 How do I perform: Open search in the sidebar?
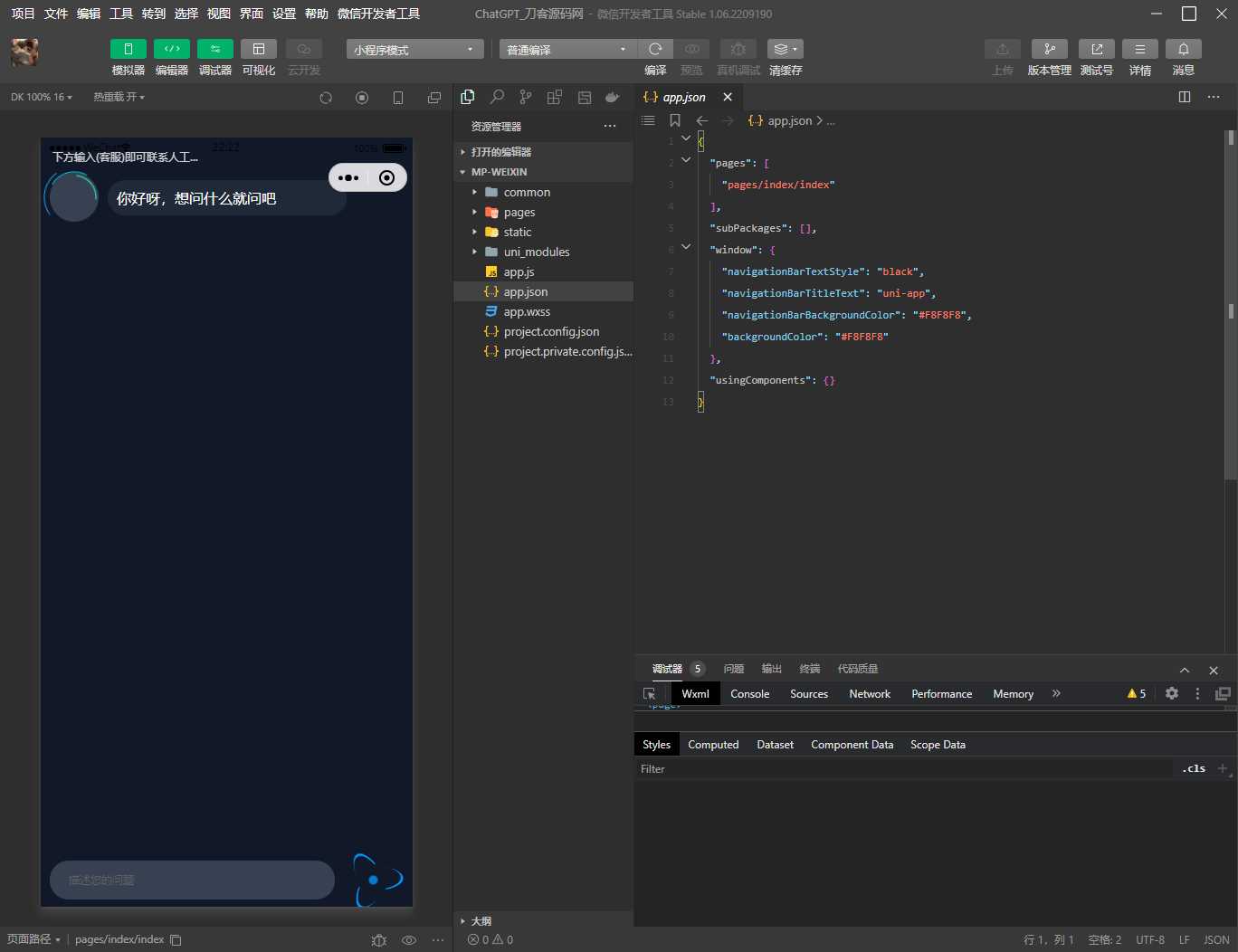[x=497, y=97]
